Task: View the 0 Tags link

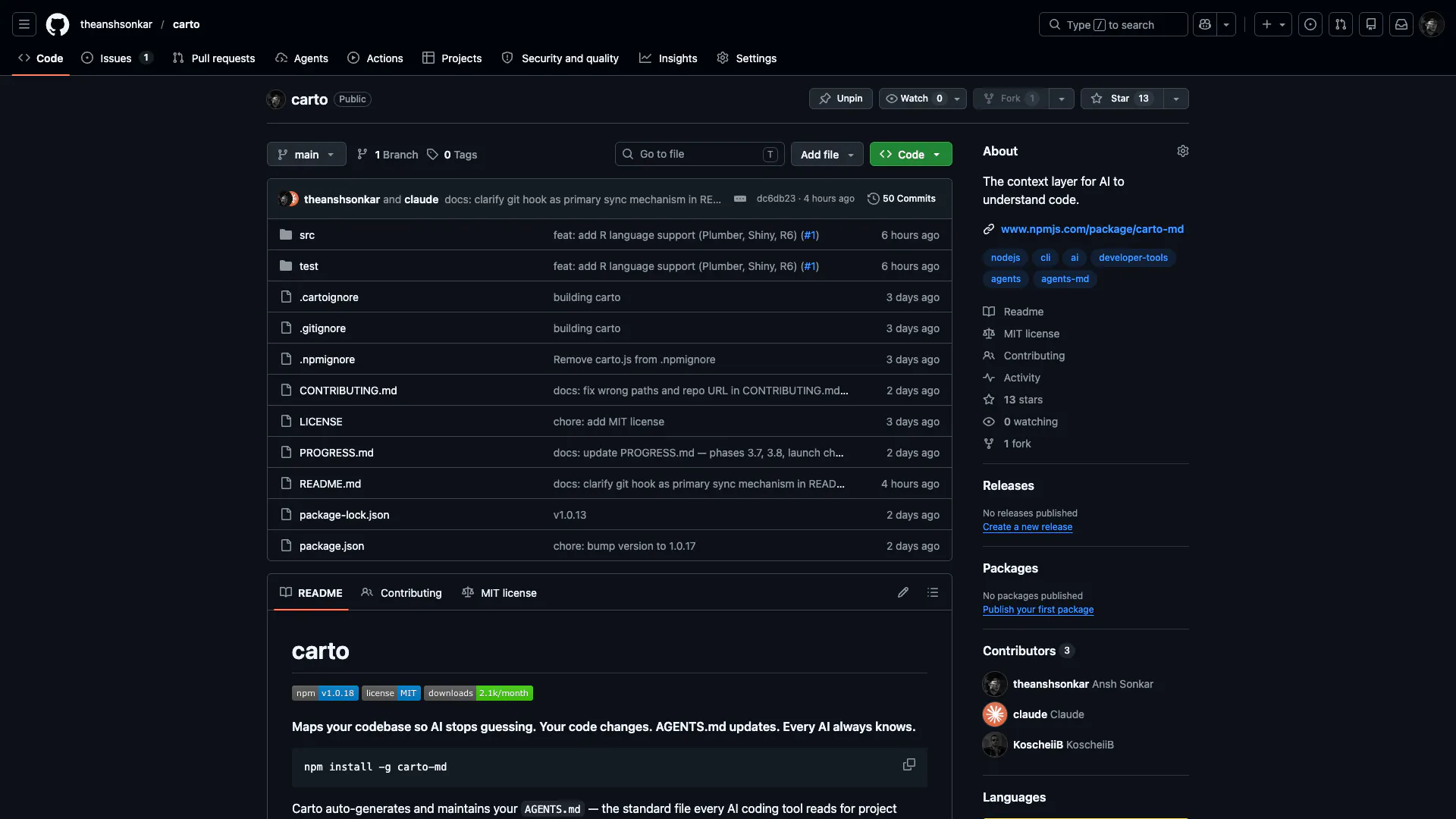Action: (x=452, y=154)
